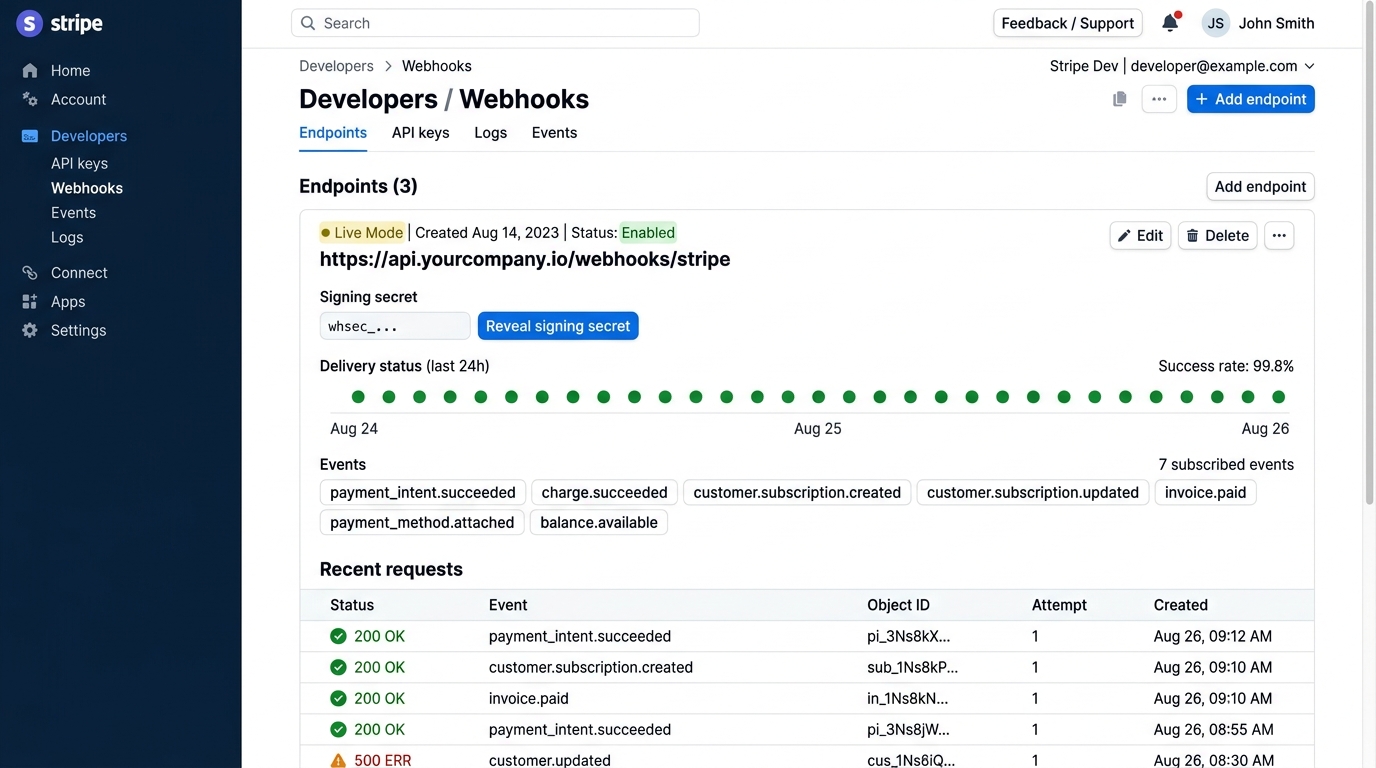
Task: Click object ID pi_3Ns8kX...
Action: [x=908, y=636]
